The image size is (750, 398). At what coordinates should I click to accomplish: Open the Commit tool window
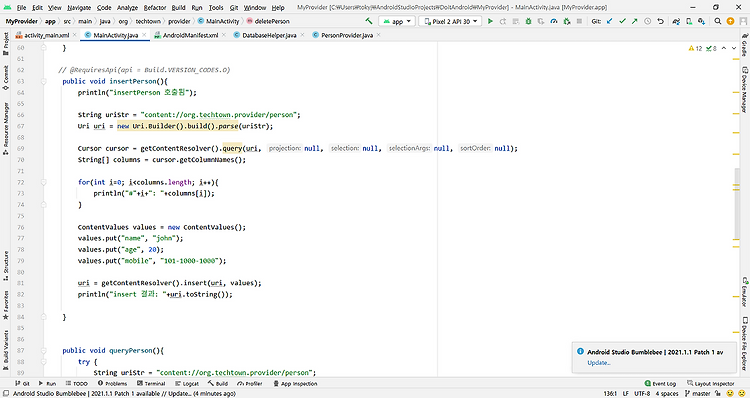pyautogui.click(x=5, y=77)
